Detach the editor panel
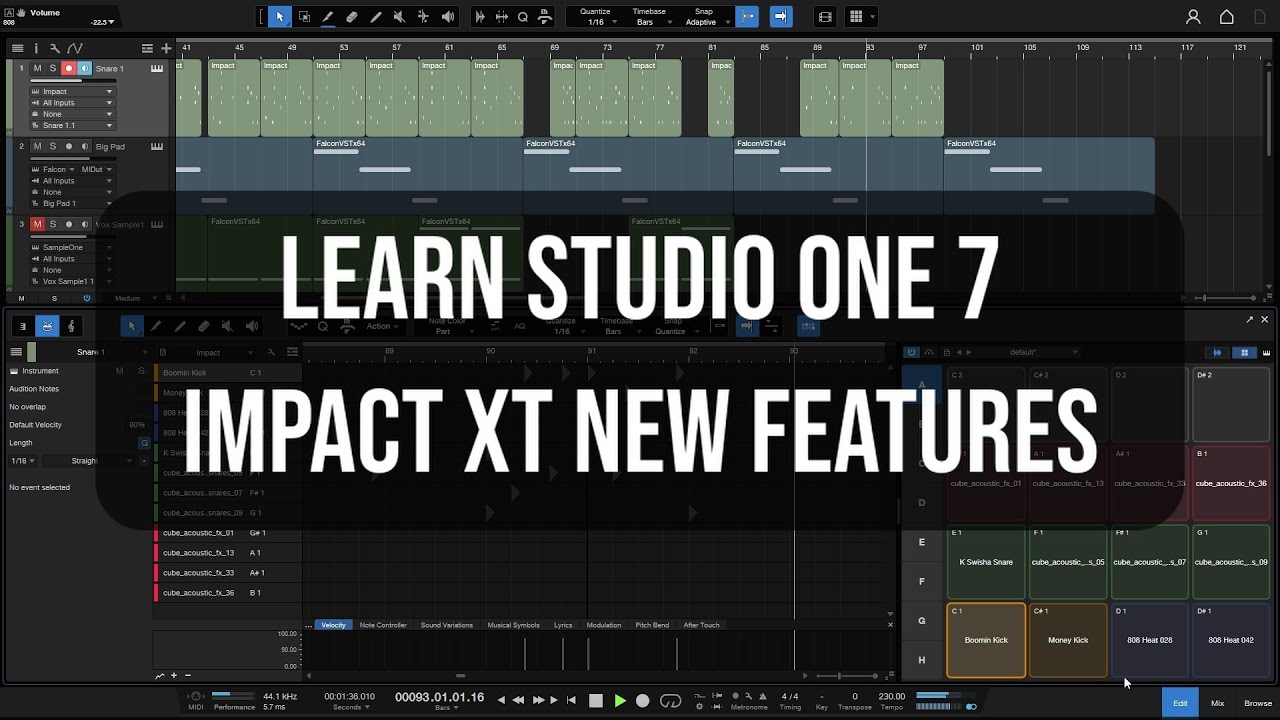Image resolution: width=1280 pixels, height=720 pixels. (x=1249, y=319)
